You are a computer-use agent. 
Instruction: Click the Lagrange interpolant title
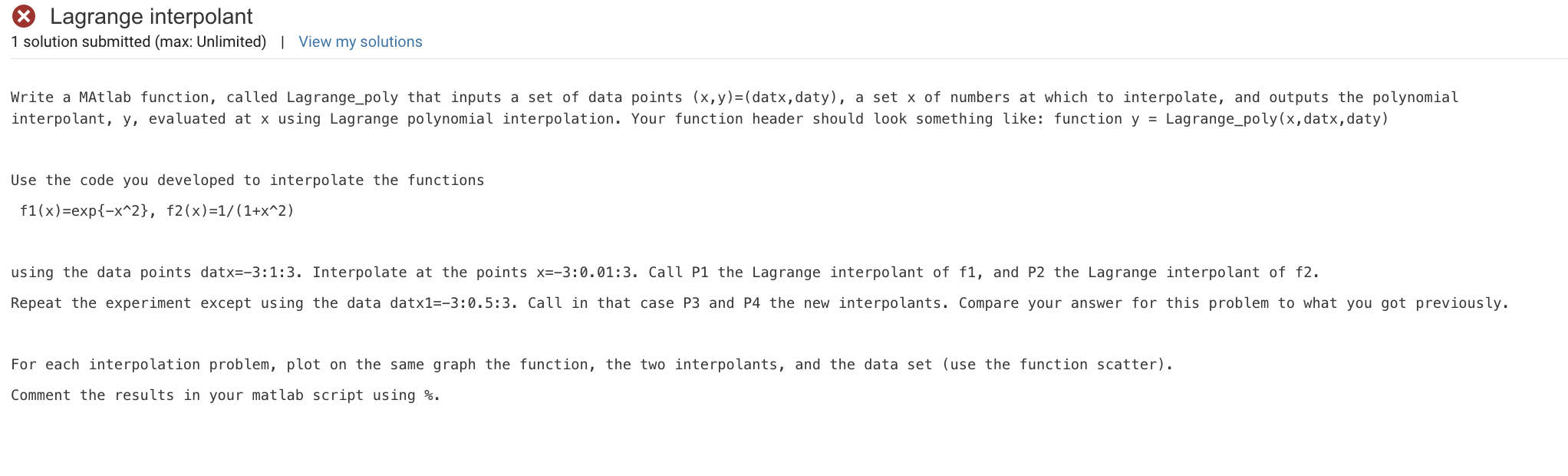pyautogui.click(x=150, y=16)
